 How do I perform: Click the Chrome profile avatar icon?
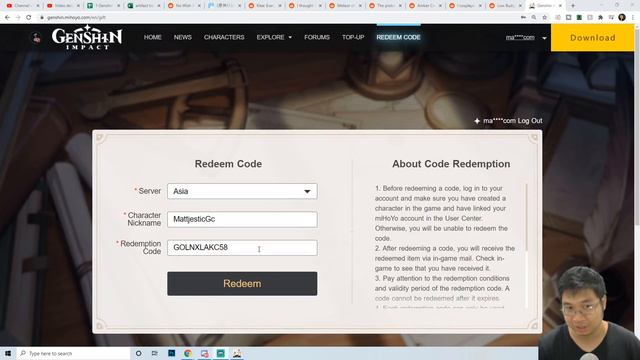(622, 17)
